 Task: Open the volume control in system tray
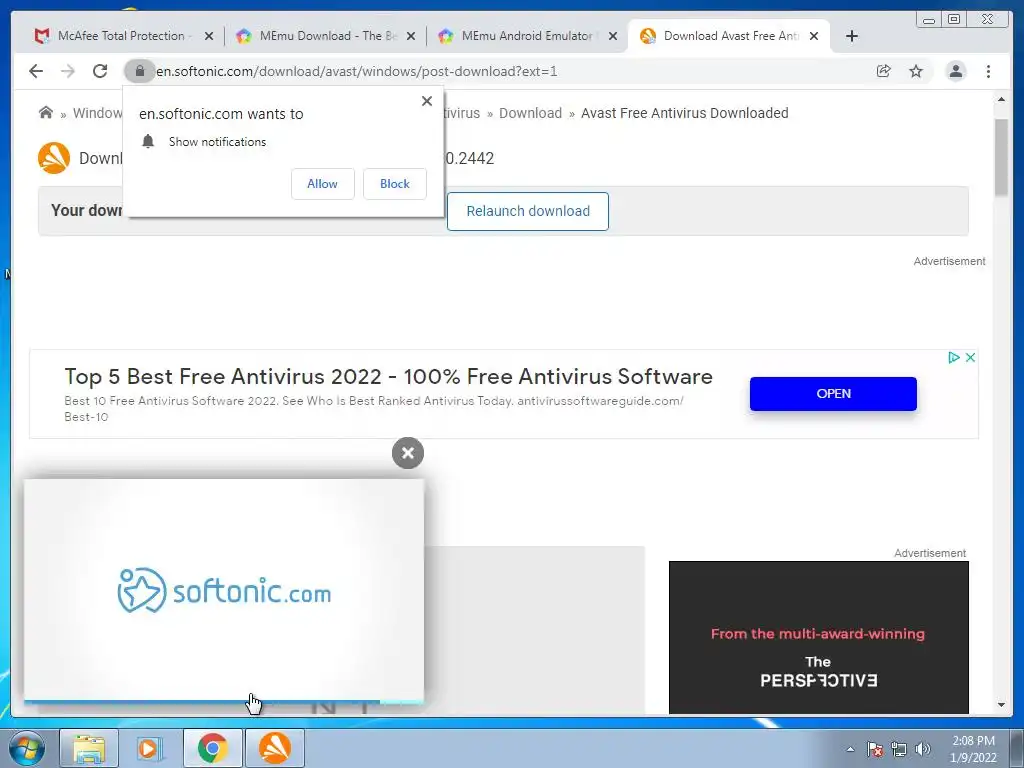tap(923, 749)
